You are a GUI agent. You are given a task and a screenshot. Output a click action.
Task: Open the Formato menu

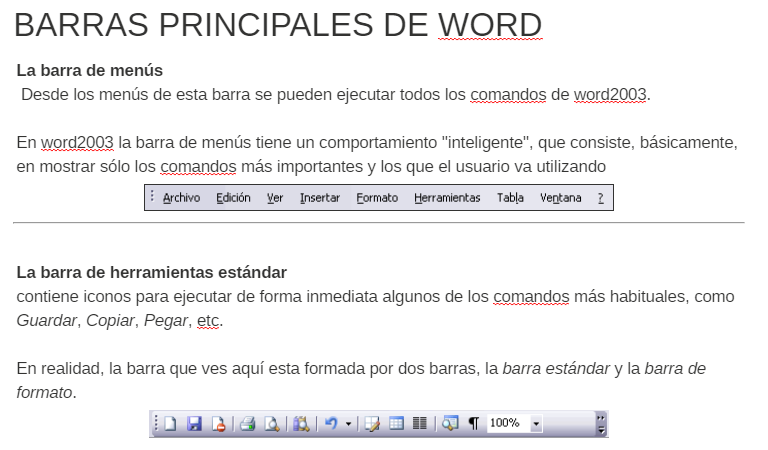[377, 198]
